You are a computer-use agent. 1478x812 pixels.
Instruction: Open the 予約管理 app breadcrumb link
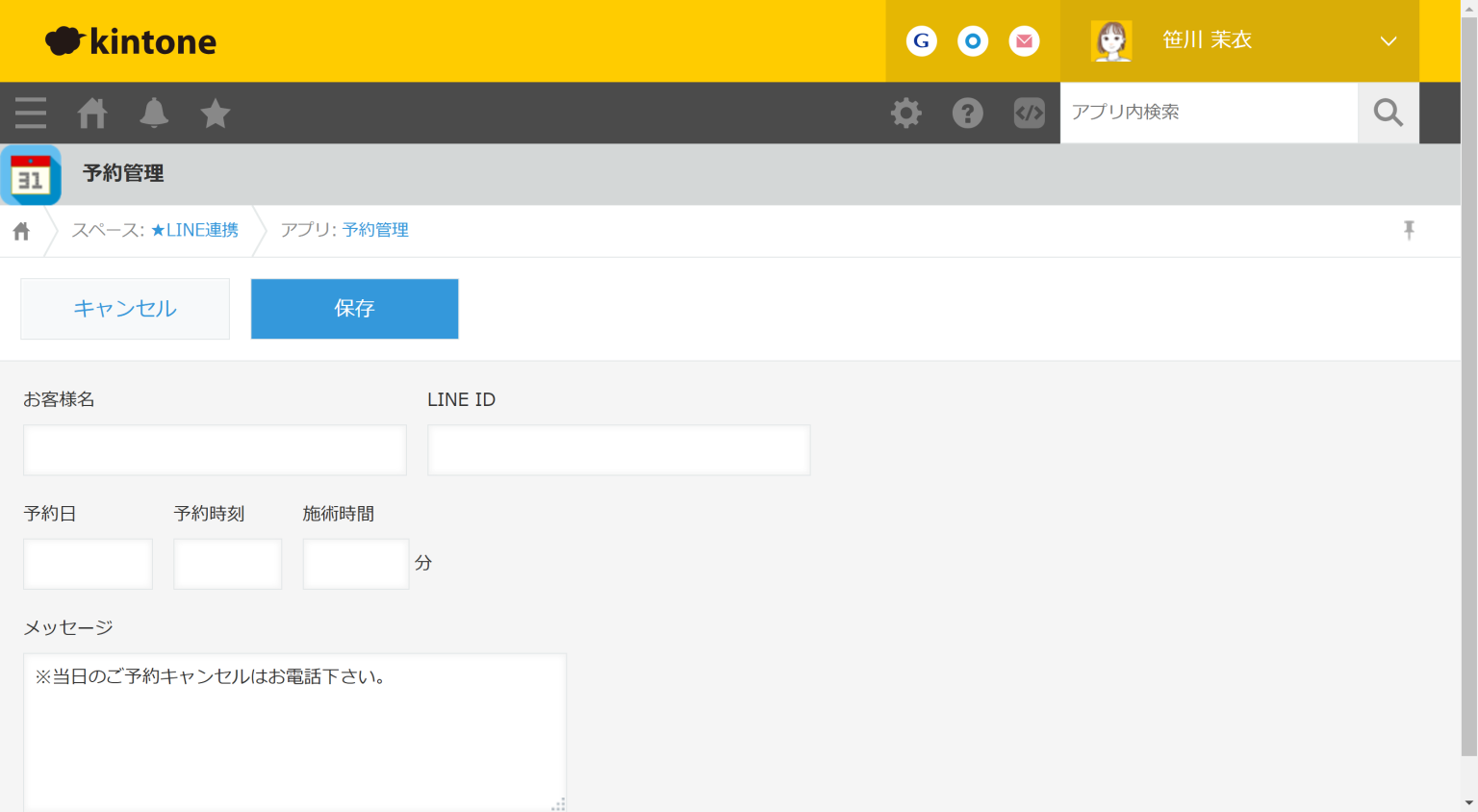[375, 230]
